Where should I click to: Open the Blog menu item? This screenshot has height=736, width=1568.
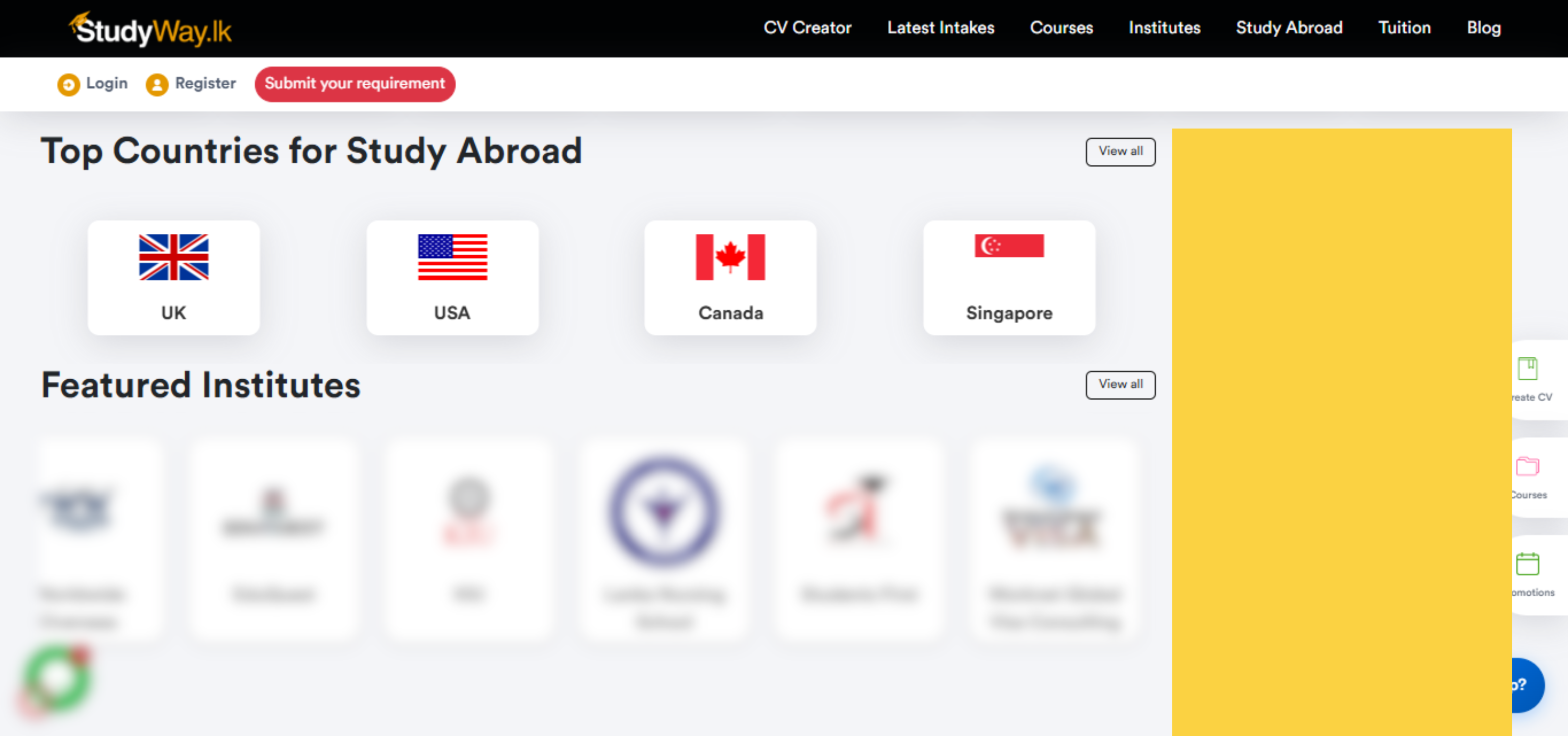point(1483,28)
